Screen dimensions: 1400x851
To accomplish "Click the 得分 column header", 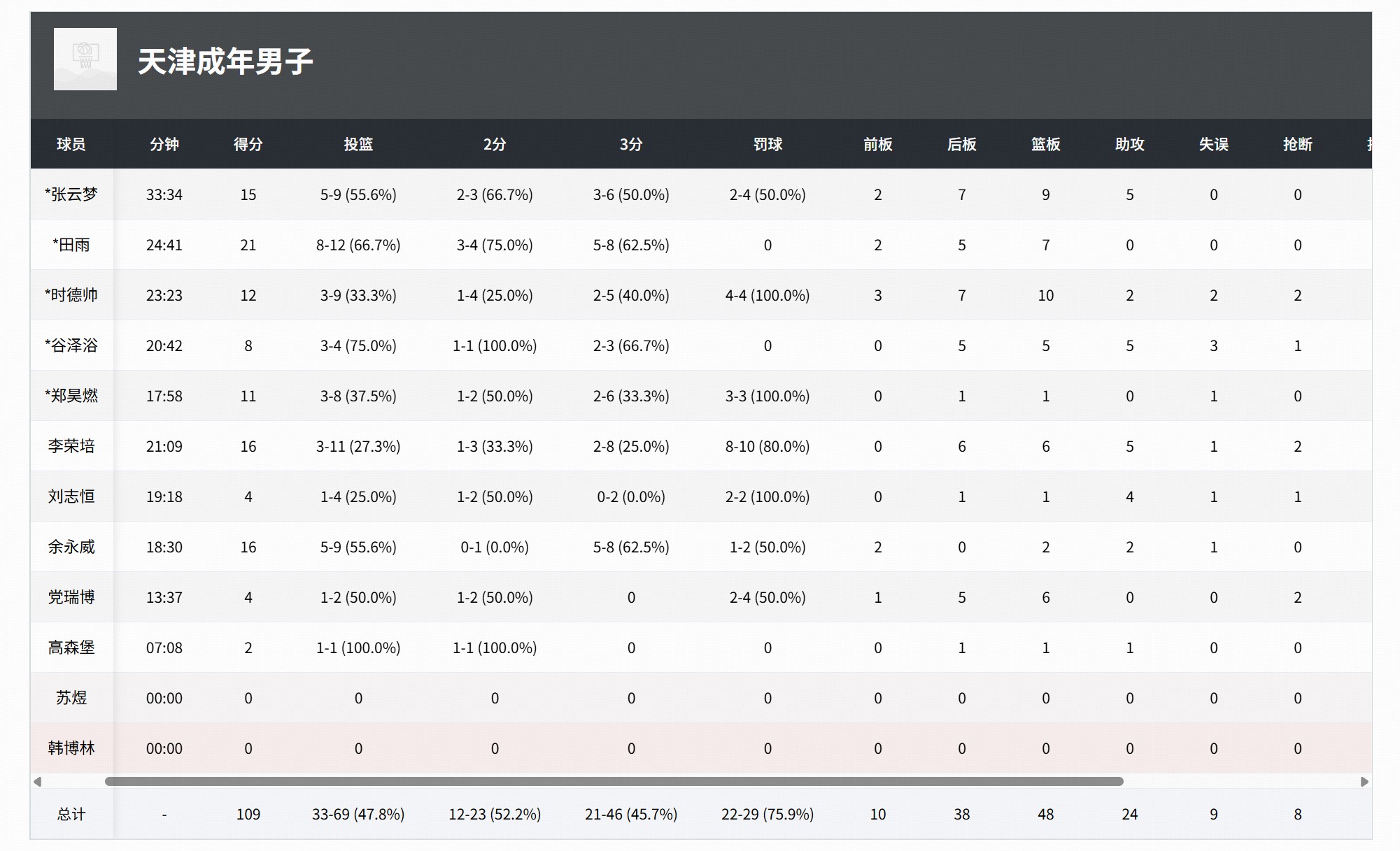I will pos(248,144).
